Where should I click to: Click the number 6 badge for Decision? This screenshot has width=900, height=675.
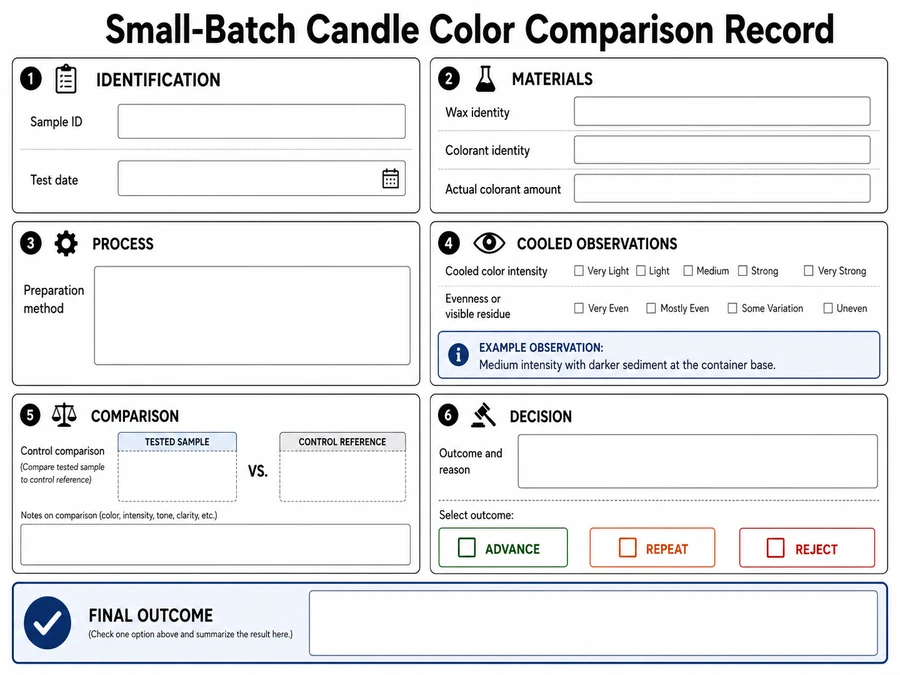(x=448, y=415)
